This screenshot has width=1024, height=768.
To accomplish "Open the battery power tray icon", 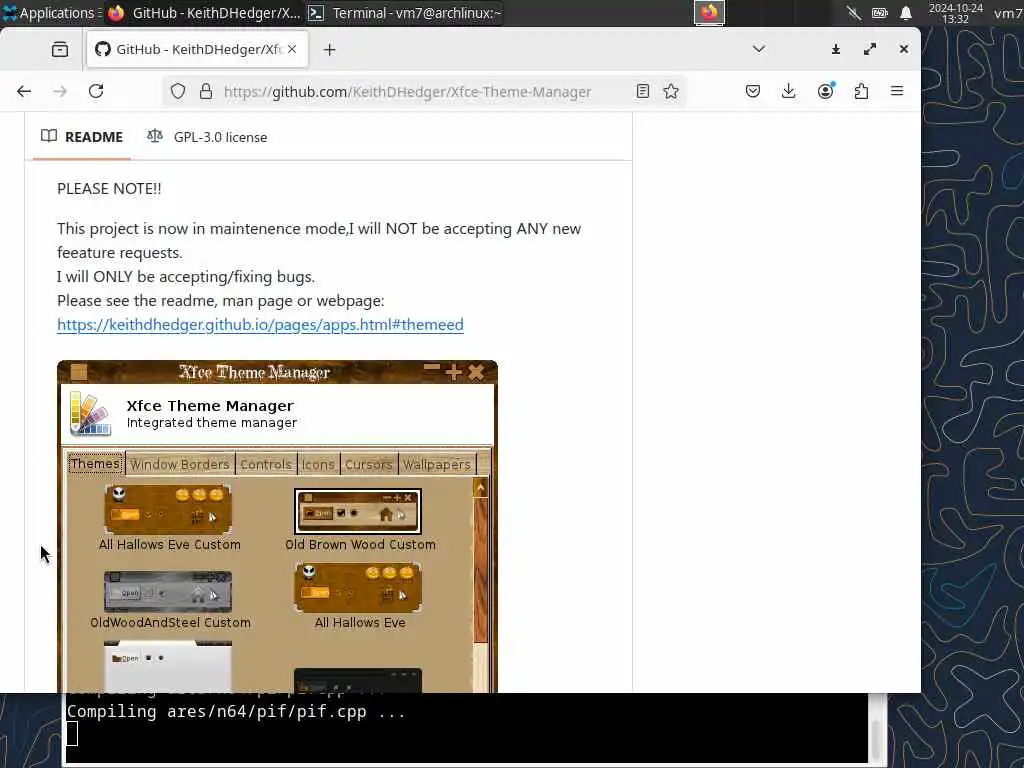I will (880, 12).
